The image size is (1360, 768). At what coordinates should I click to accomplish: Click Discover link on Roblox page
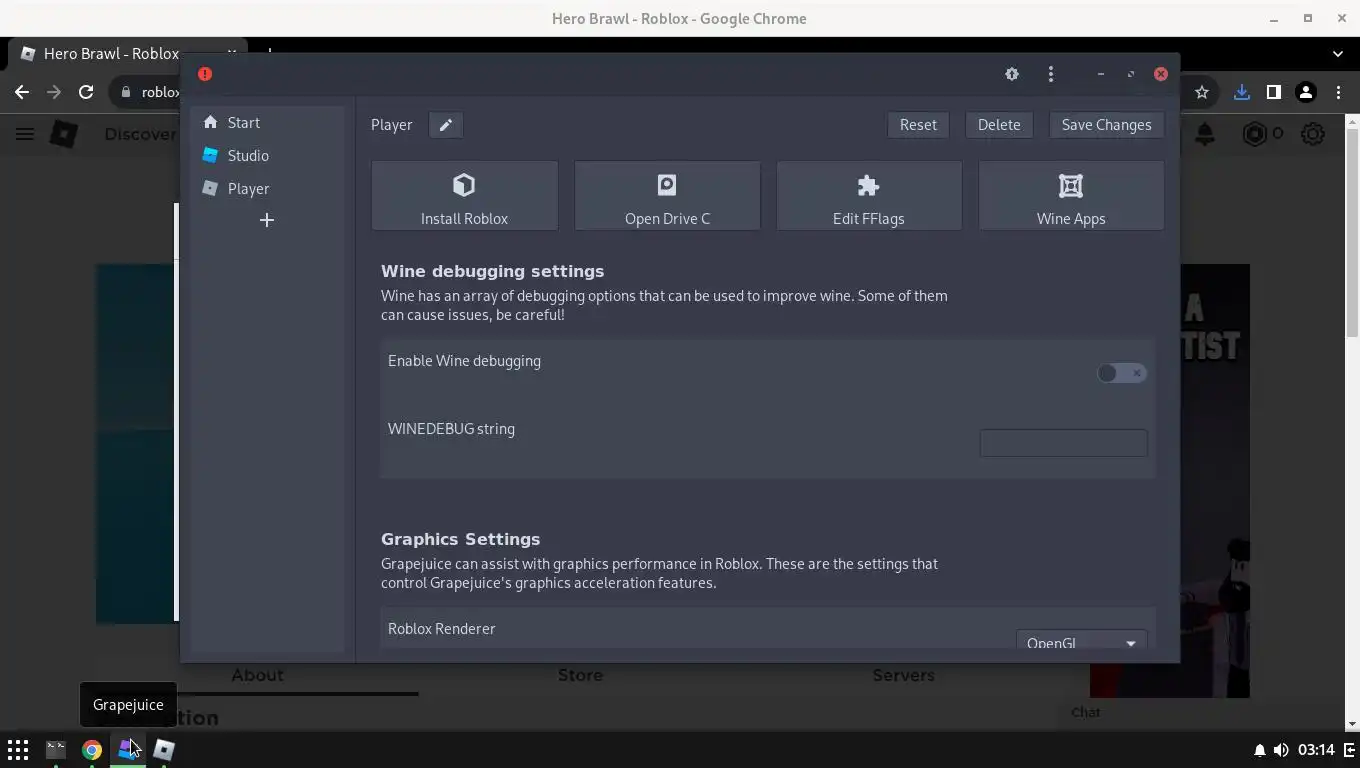pos(140,134)
